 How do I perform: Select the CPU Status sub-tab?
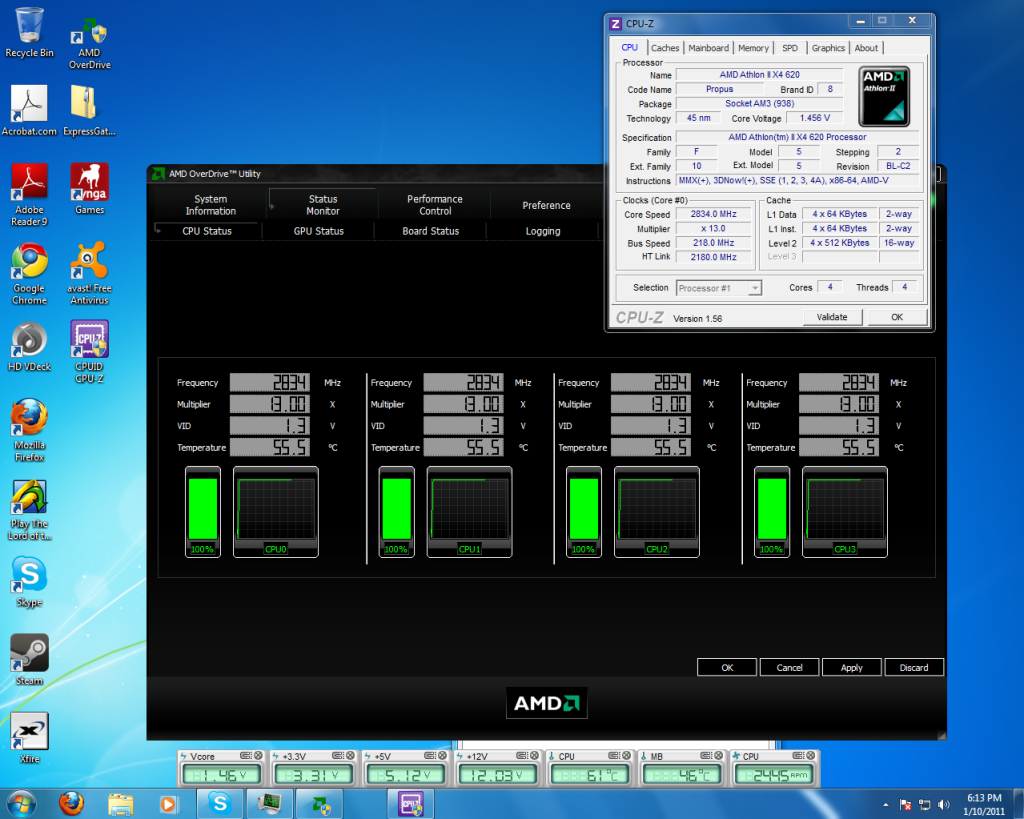pyautogui.click(x=207, y=231)
